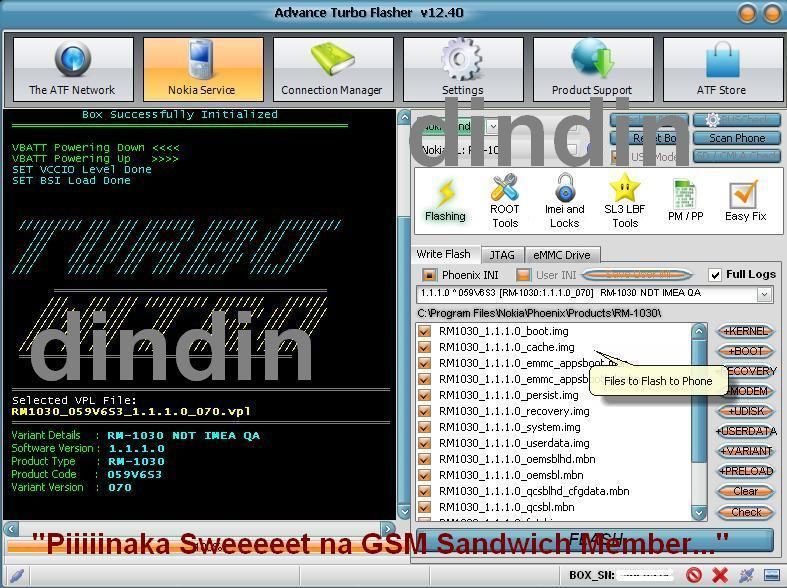This screenshot has width=787, height=588.
Task: Toggle the RM1030_1.1.1.0_system.img checkbox
Action: pos(425,427)
